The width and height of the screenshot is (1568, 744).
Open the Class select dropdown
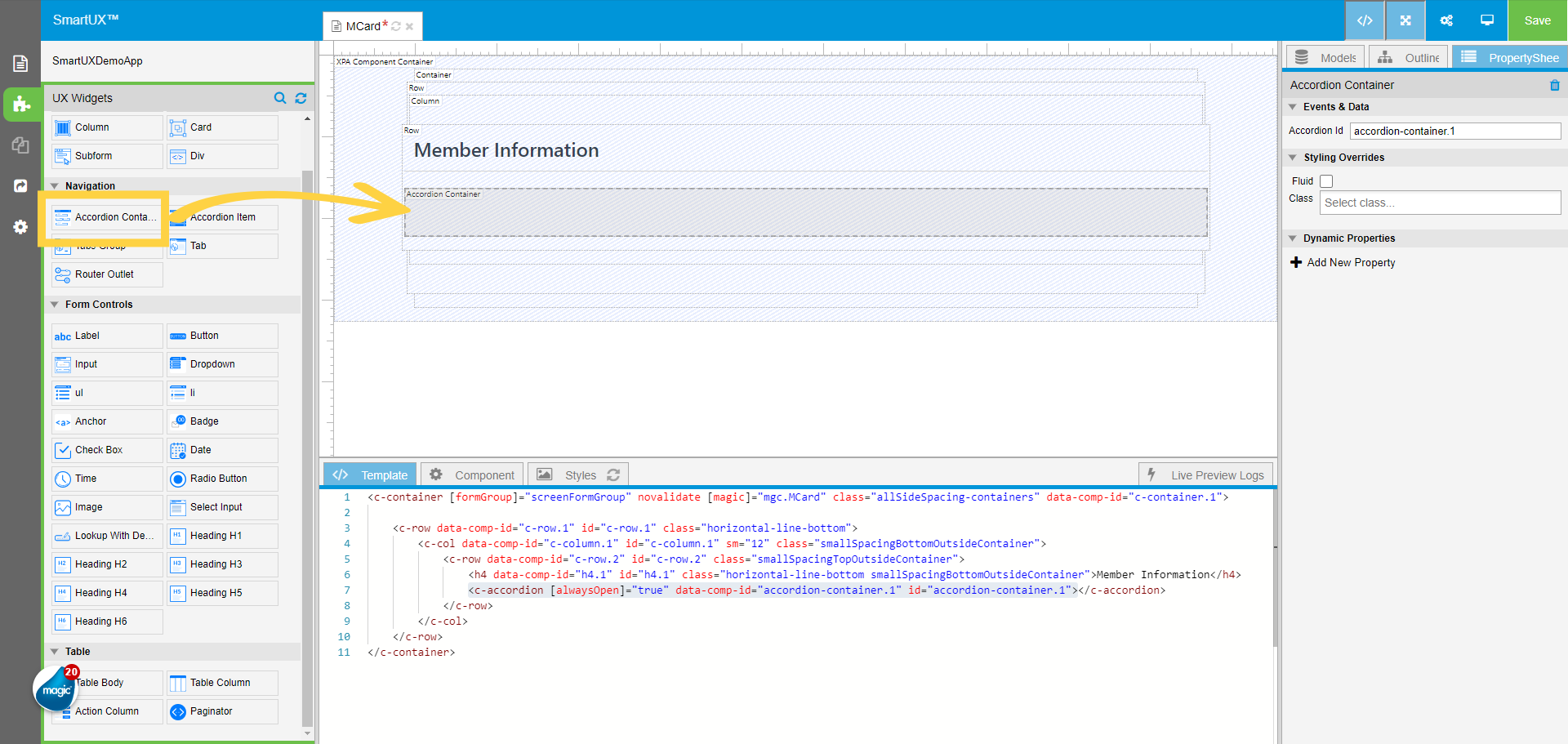pos(1439,203)
